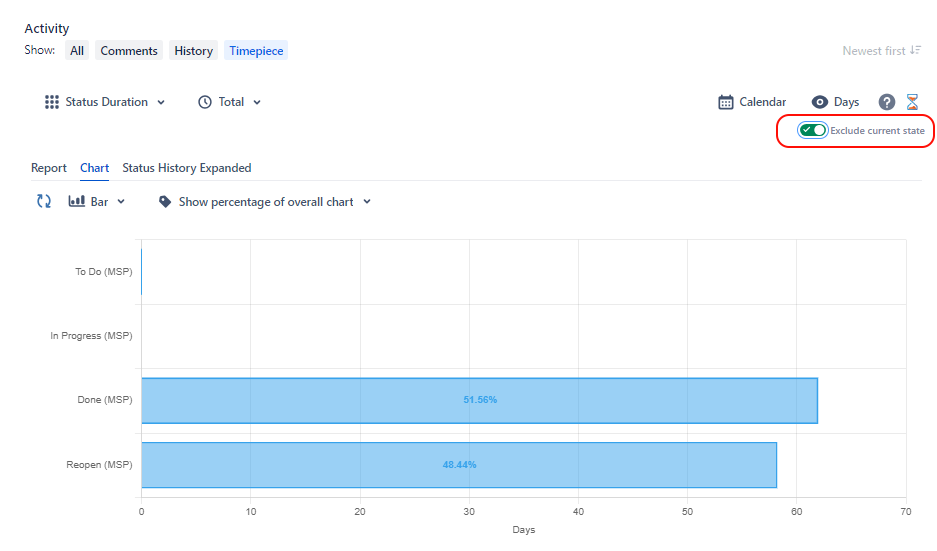Image resolution: width=937 pixels, height=551 pixels.
Task: Click the bar chart type icon
Action: [x=76, y=201]
